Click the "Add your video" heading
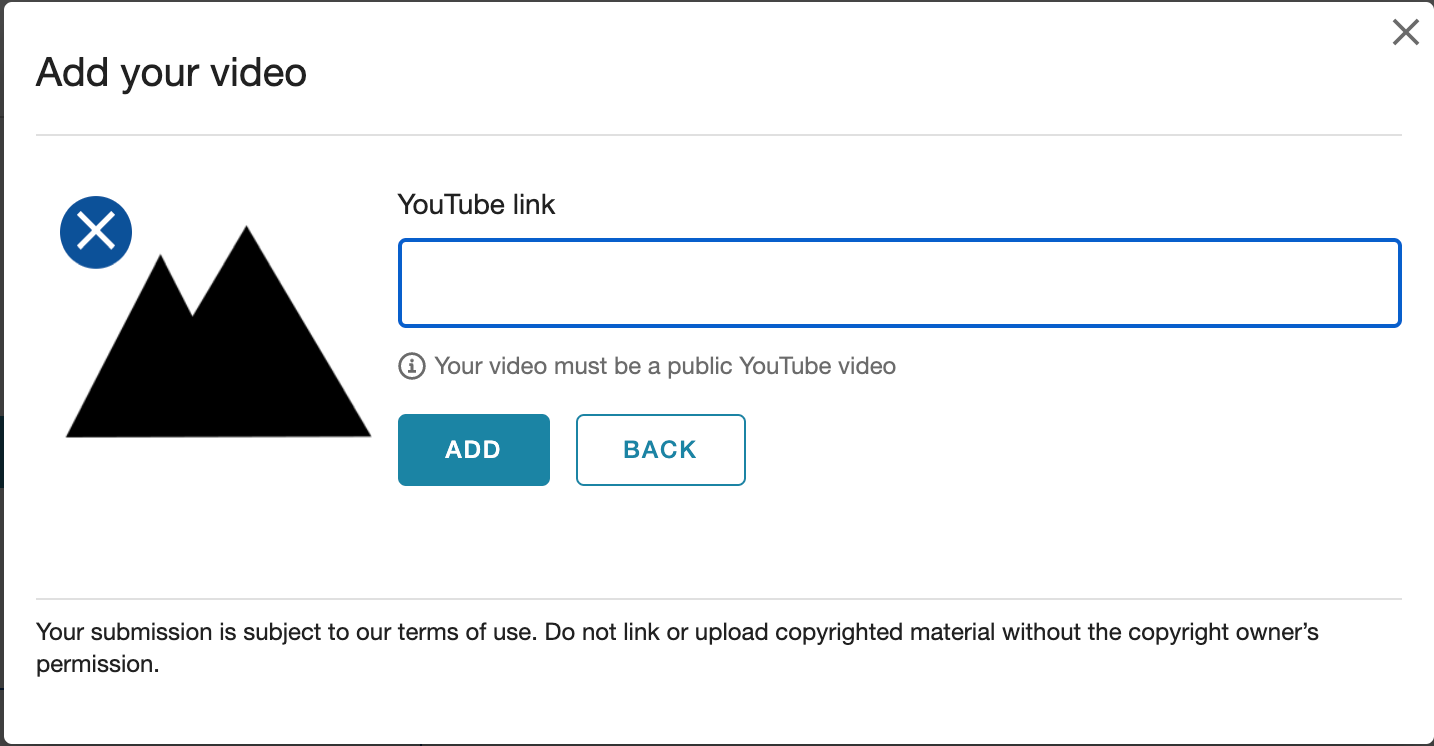1434x746 pixels. tap(171, 73)
